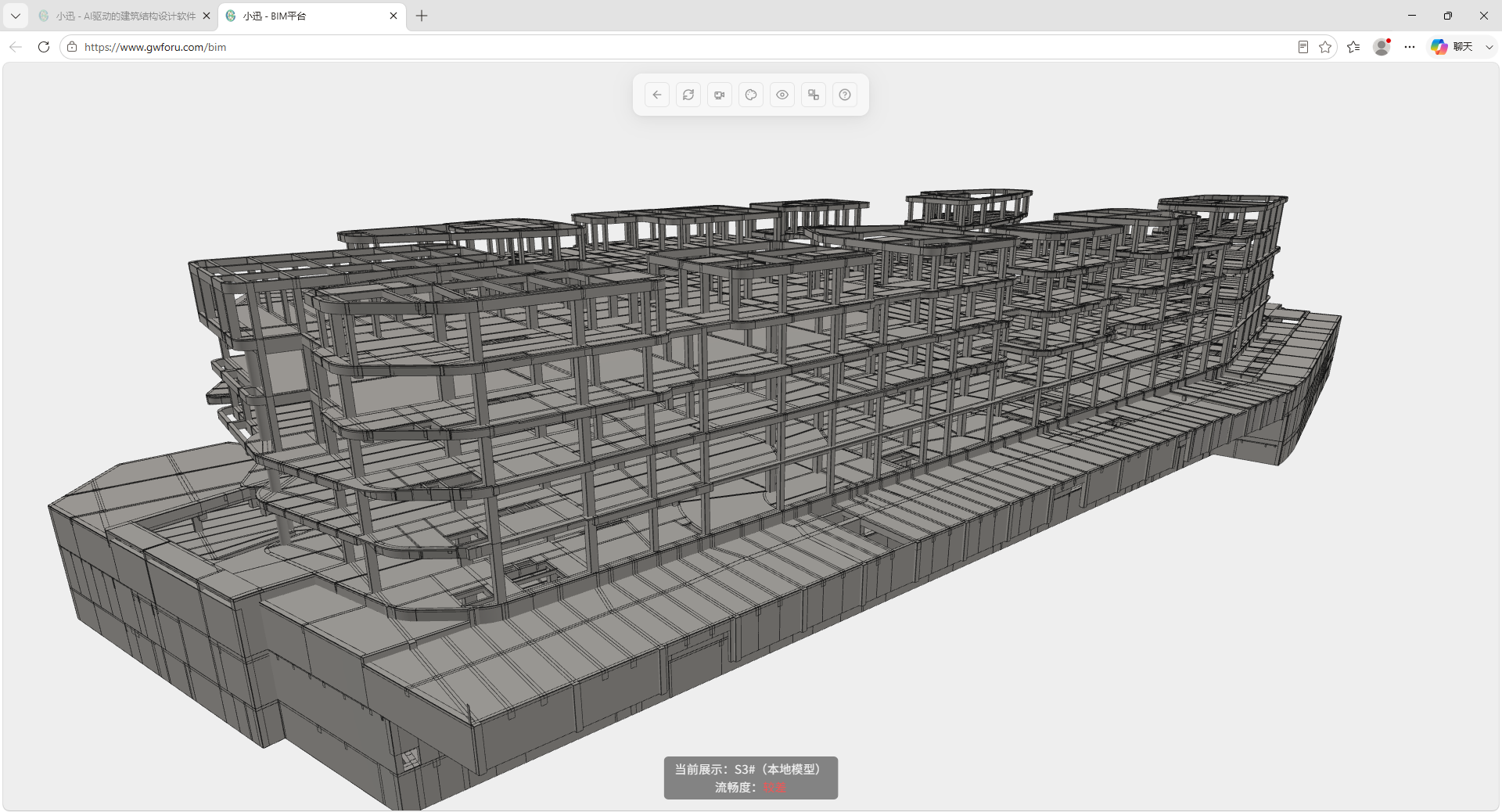Toggle the eye visibility tool
1502x812 pixels.
[x=782, y=95]
